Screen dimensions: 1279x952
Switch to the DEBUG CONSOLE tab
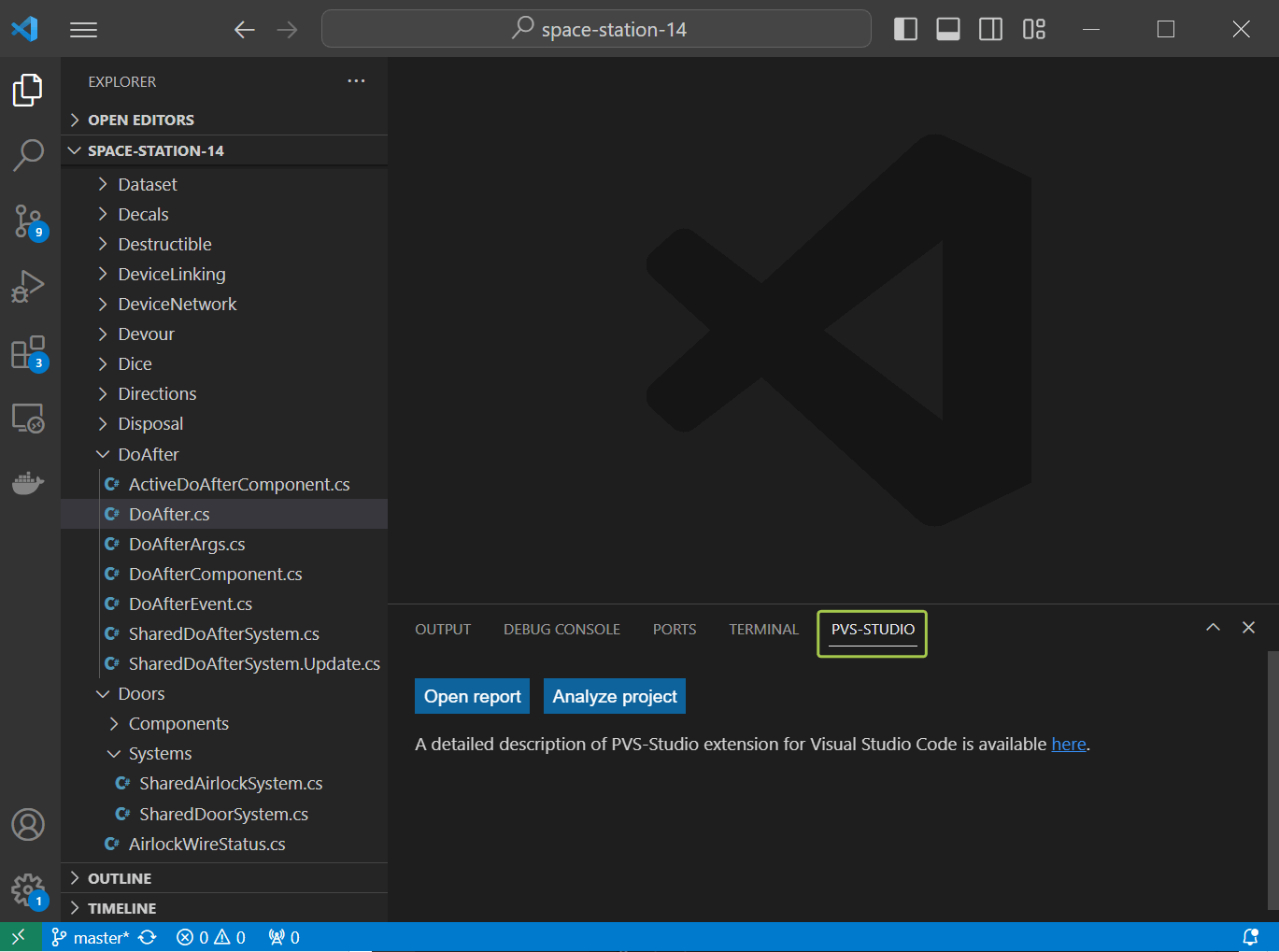(x=561, y=629)
